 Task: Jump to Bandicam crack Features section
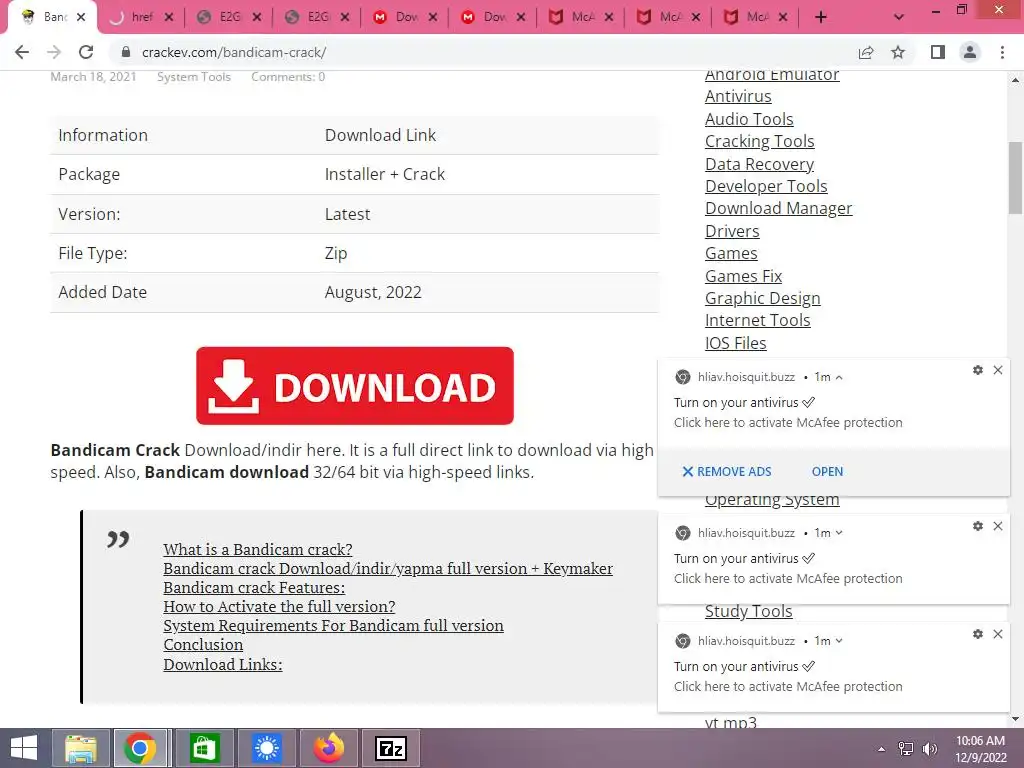click(254, 588)
